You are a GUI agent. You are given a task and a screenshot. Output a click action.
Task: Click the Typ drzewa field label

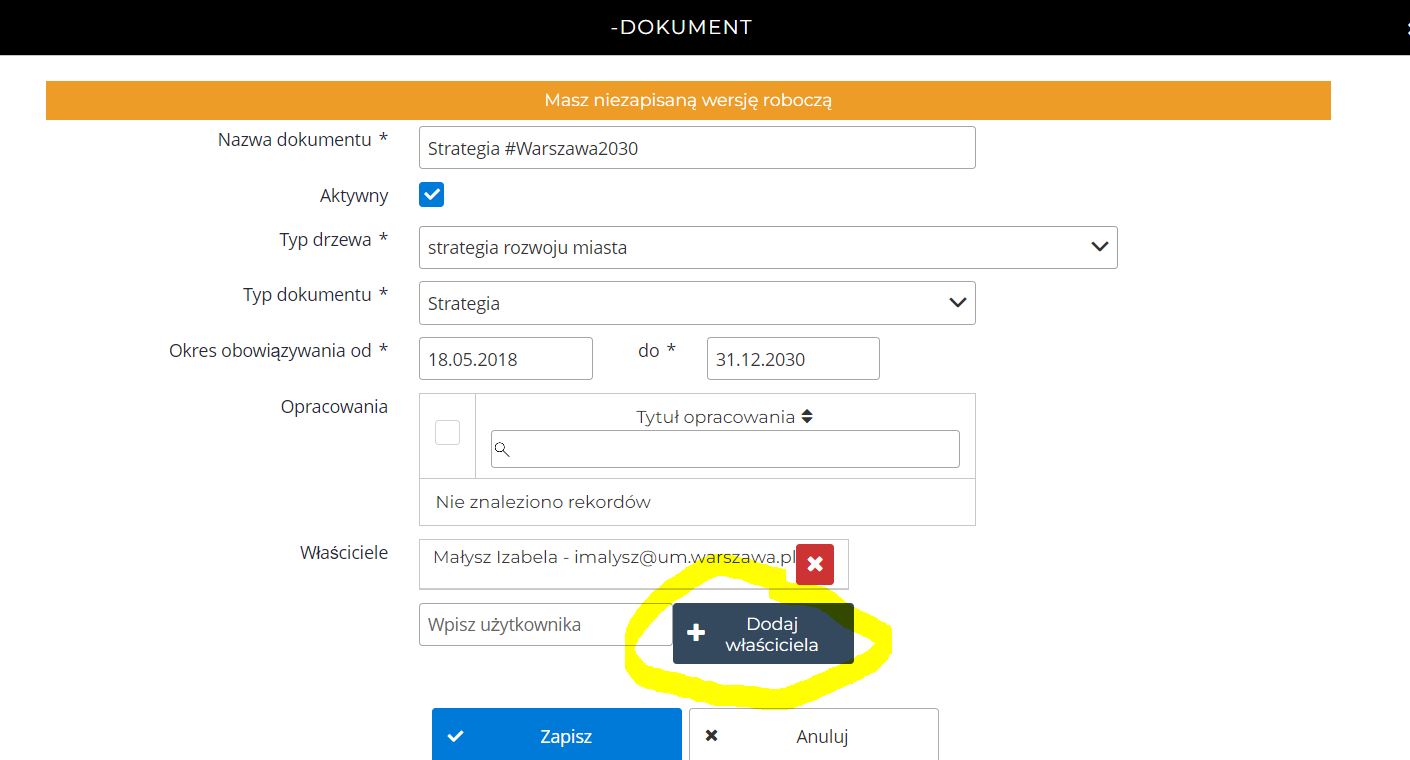point(325,240)
